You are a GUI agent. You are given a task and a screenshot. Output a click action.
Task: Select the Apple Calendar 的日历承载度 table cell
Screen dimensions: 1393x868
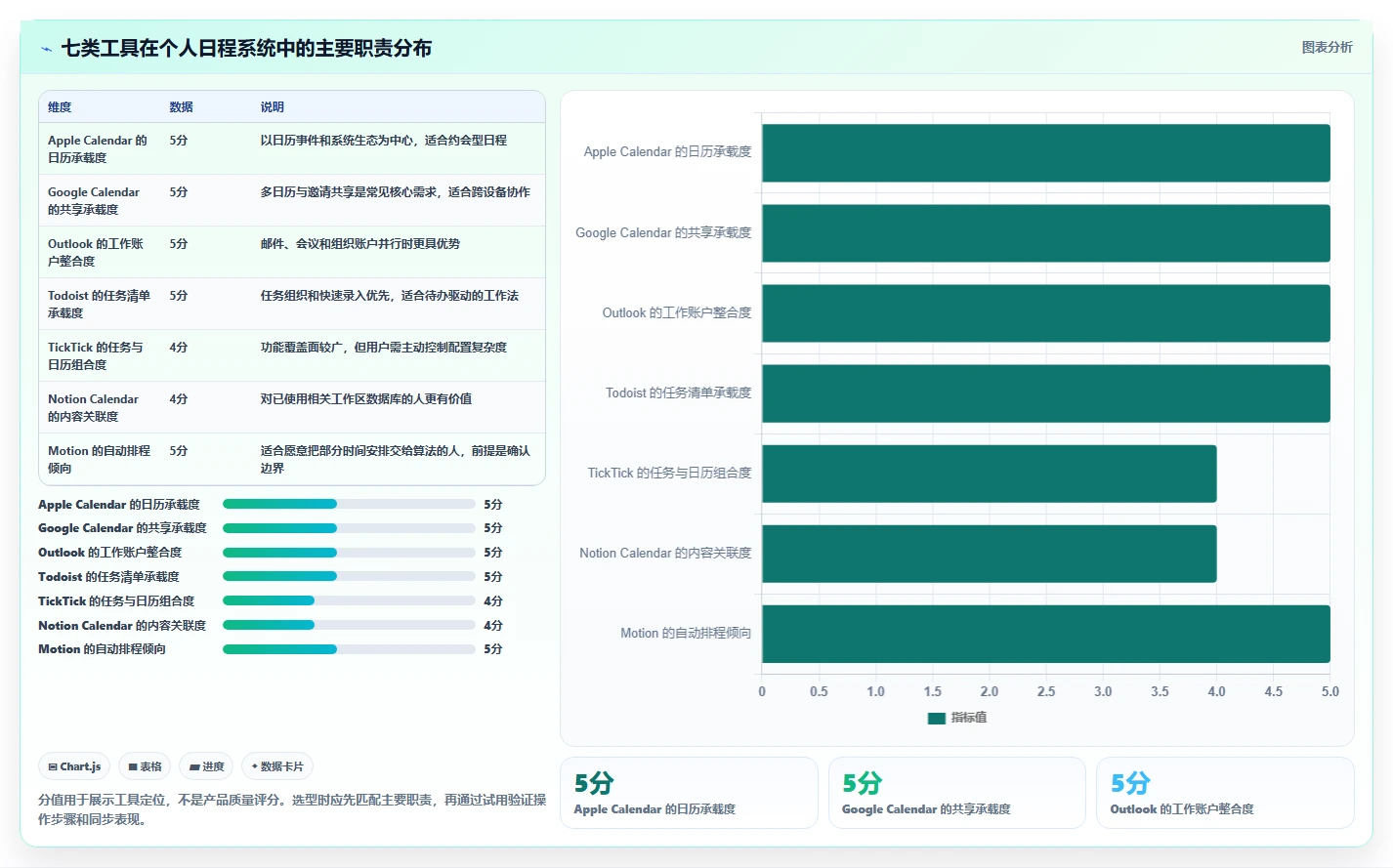pos(99,148)
